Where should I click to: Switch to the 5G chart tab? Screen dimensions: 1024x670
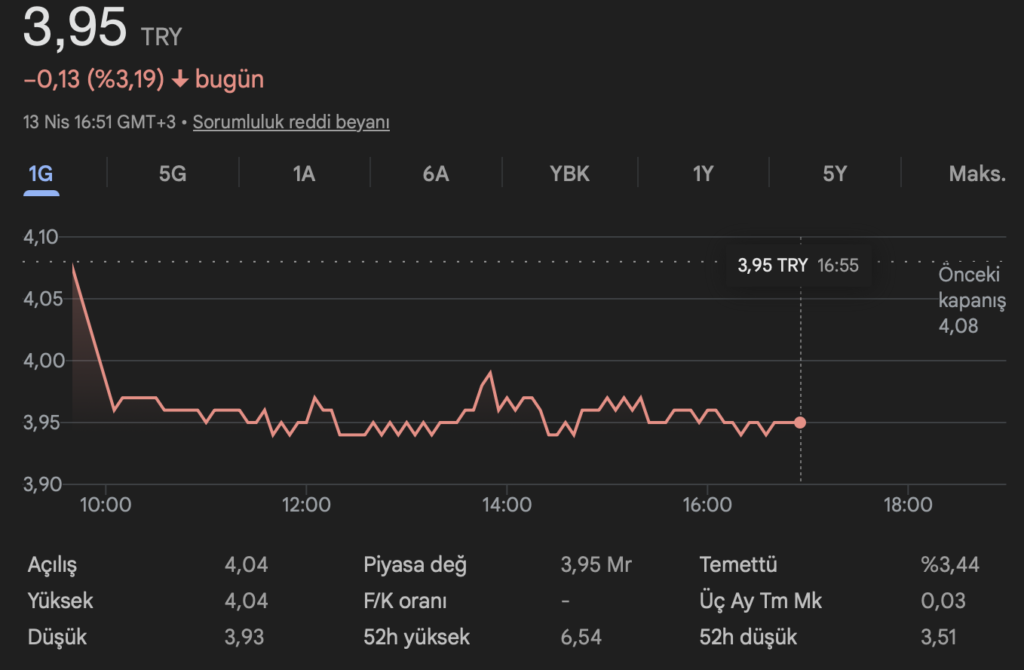(172, 173)
